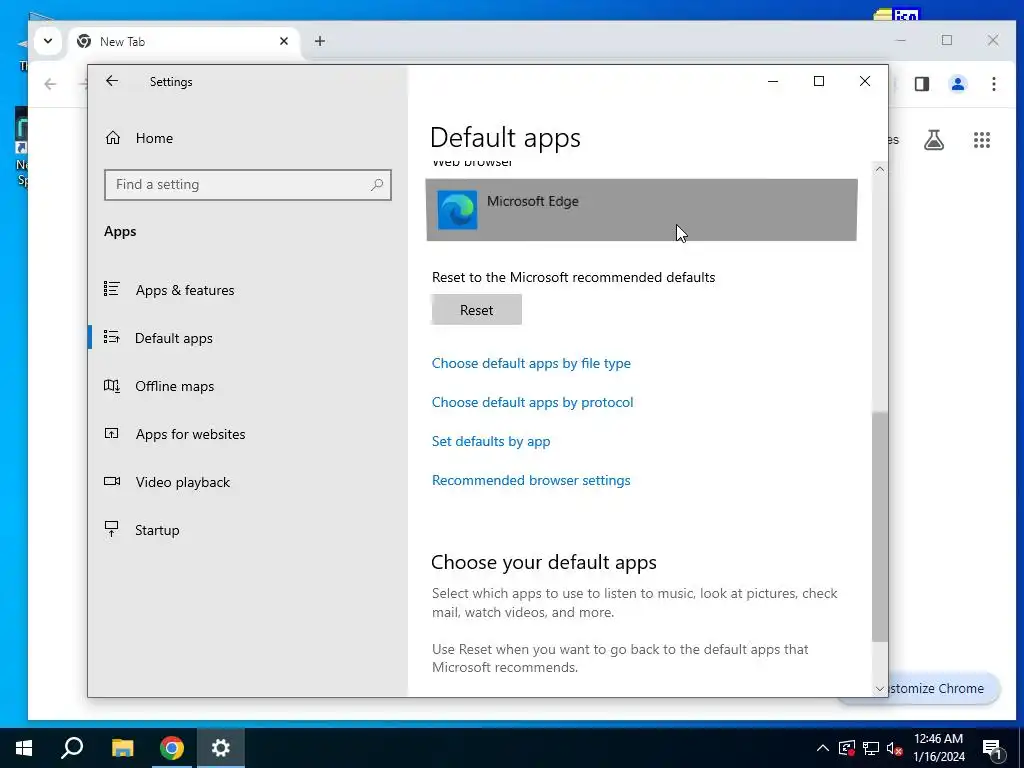This screenshot has height=768, width=1024.
Task: Open Video playback settings
Action: 183,482
